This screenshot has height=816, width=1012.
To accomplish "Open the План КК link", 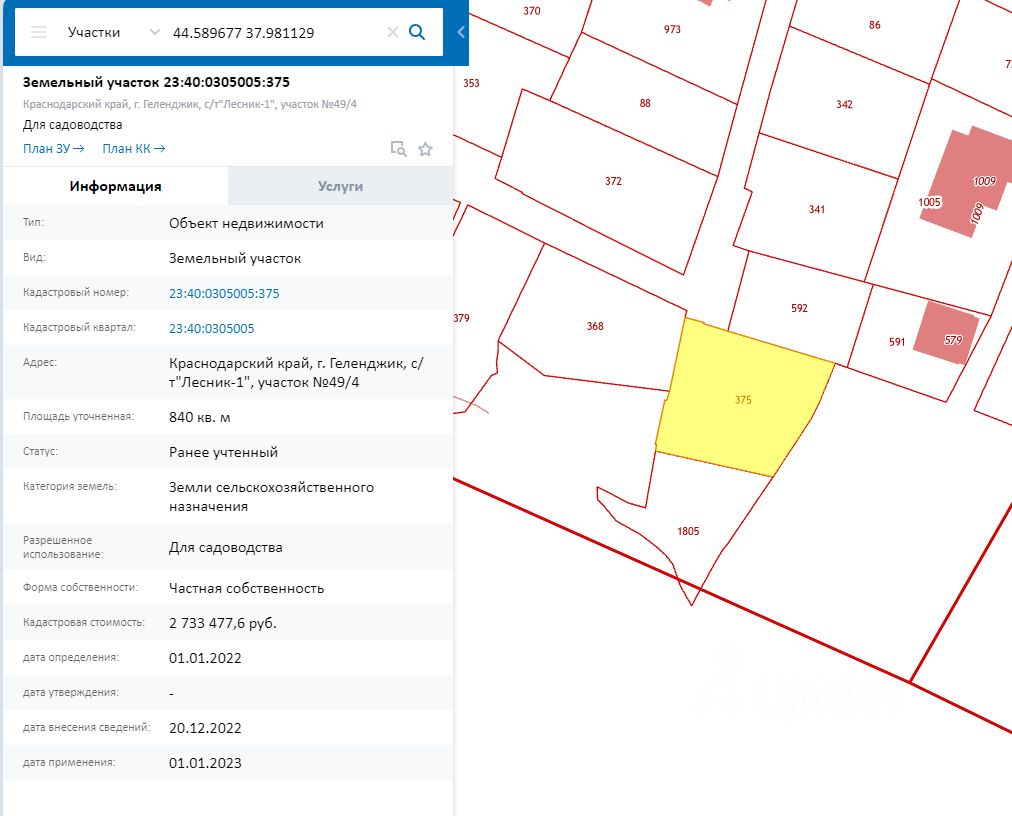I will point(134,148).
